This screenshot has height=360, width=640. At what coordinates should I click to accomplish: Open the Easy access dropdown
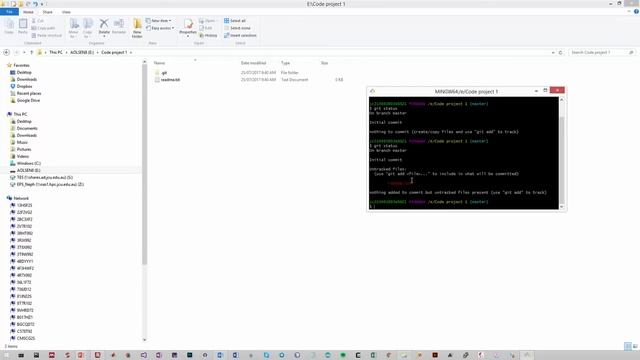[160, 28]
